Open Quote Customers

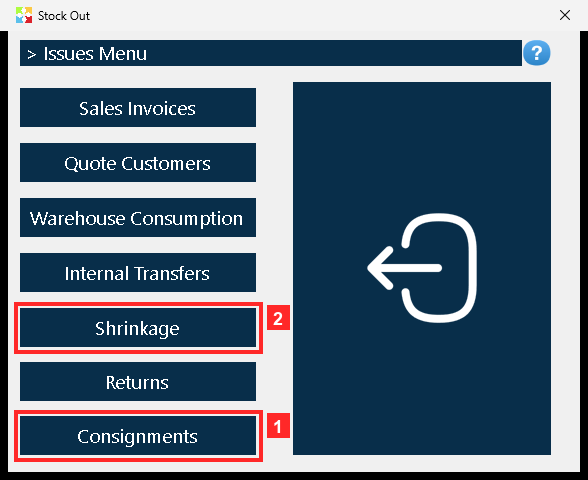138,162
